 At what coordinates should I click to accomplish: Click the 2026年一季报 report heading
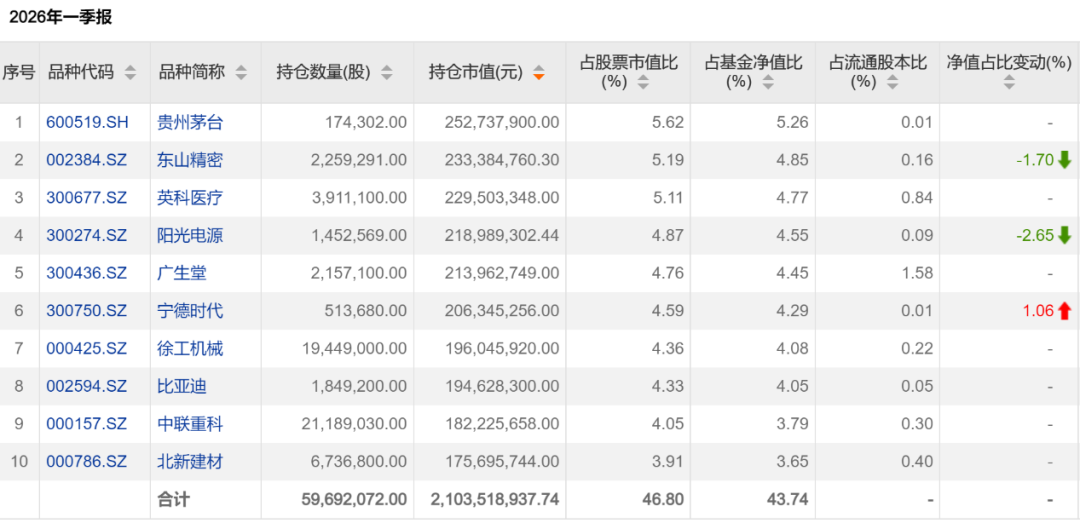pos(61,17)
